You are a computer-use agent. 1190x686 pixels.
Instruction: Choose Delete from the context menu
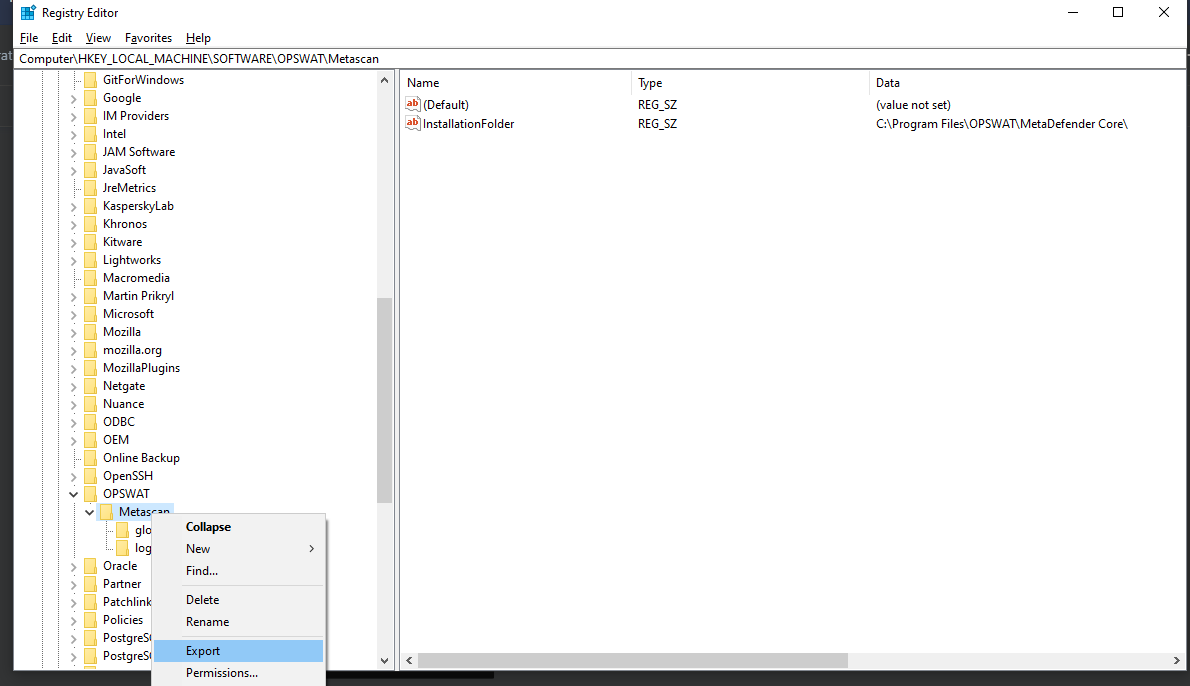(x=238, y=599)
